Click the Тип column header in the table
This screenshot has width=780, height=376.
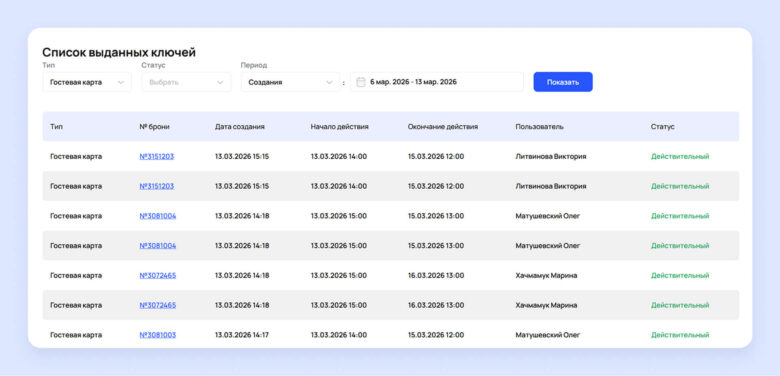click(x=56, y=127)
